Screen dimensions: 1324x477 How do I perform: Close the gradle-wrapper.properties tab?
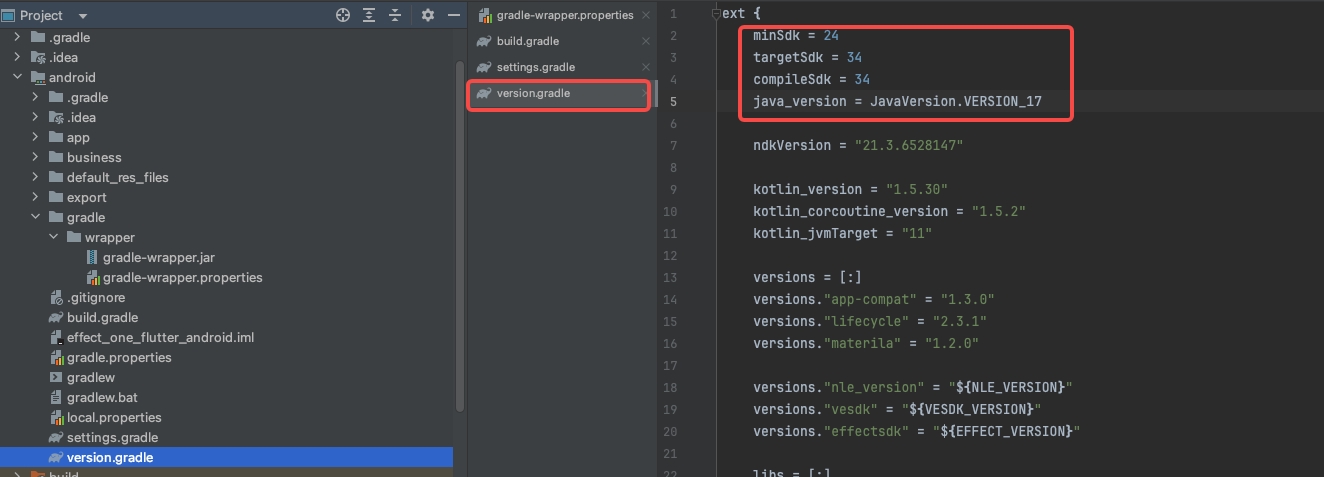645,15
